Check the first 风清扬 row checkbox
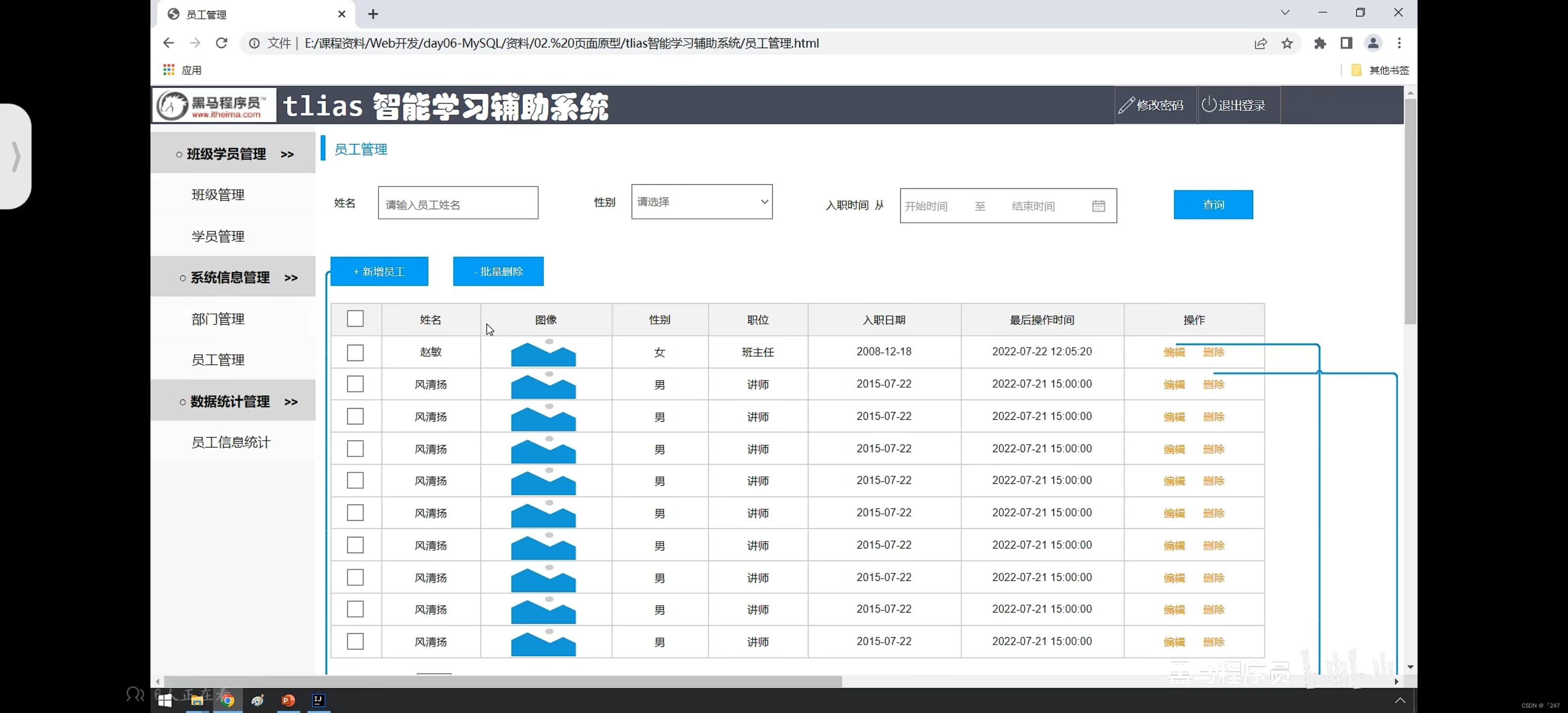The image size is (1568, 713). coord(355,384)
